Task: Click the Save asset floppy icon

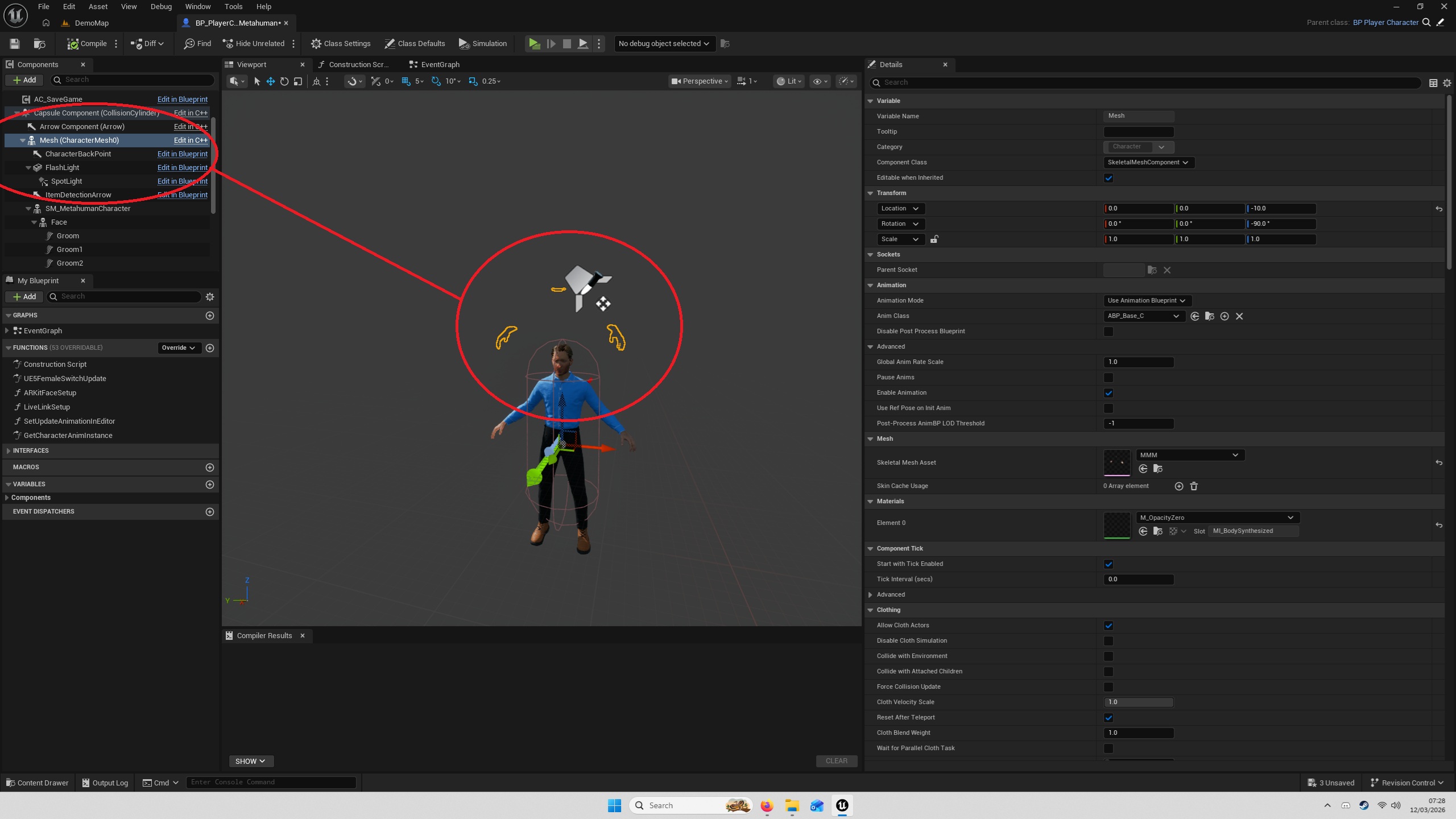Action: pos(15,44)
